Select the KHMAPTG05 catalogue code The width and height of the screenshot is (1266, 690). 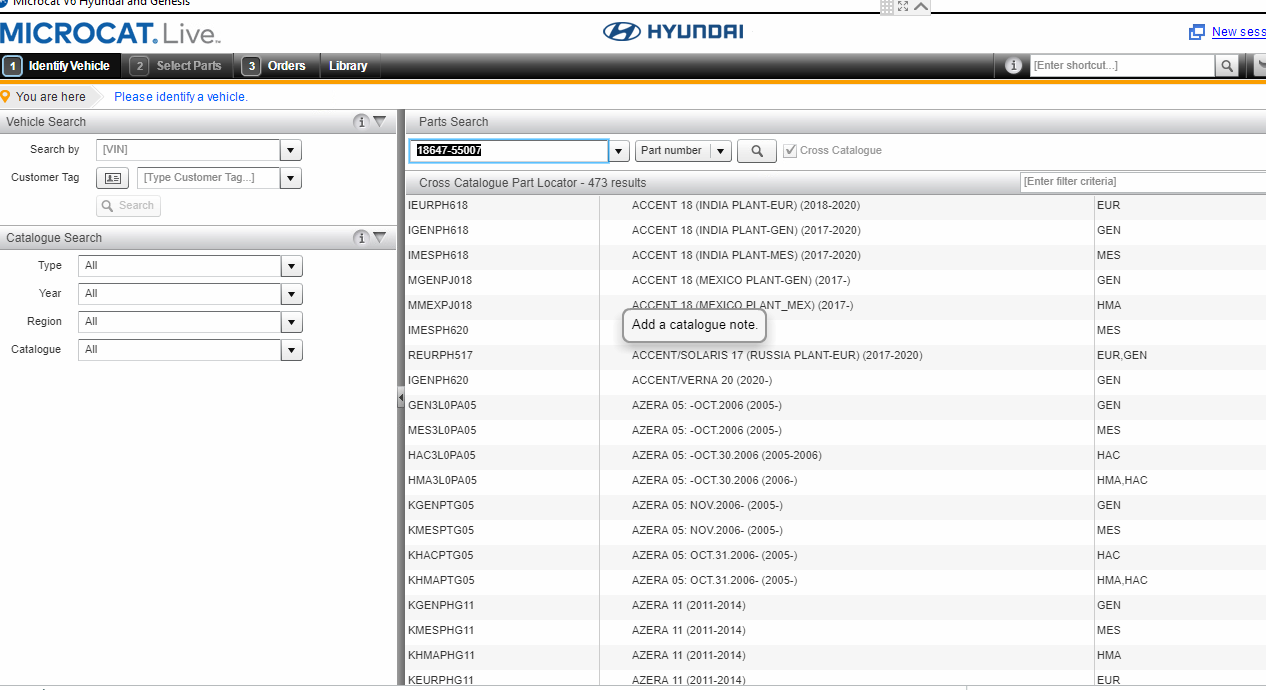[x=441, y=581]
